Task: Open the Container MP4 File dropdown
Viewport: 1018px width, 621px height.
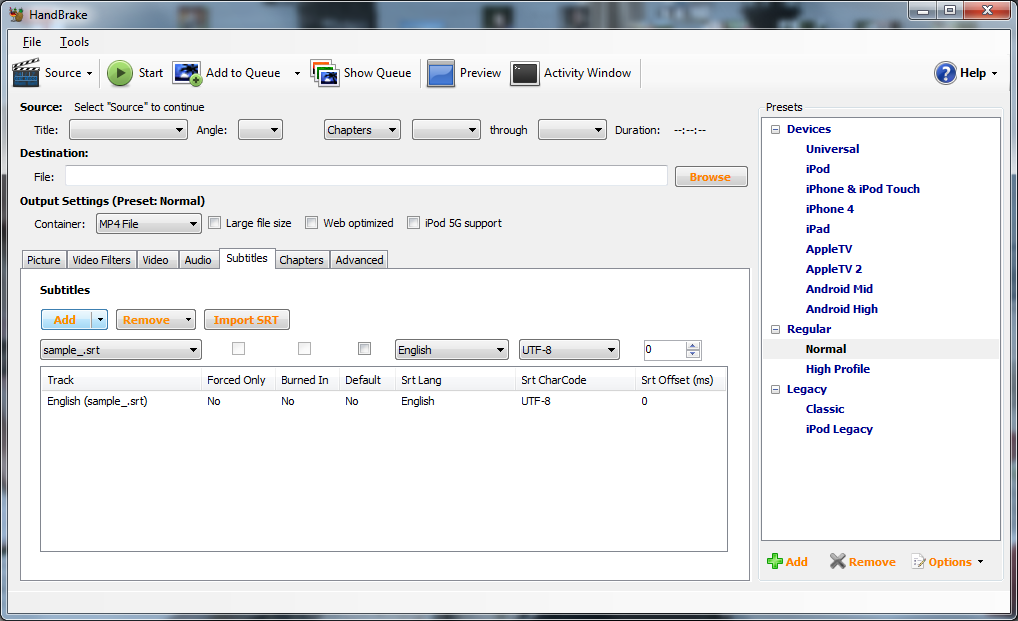Action: pyautogui.click(x=148, y=224)
